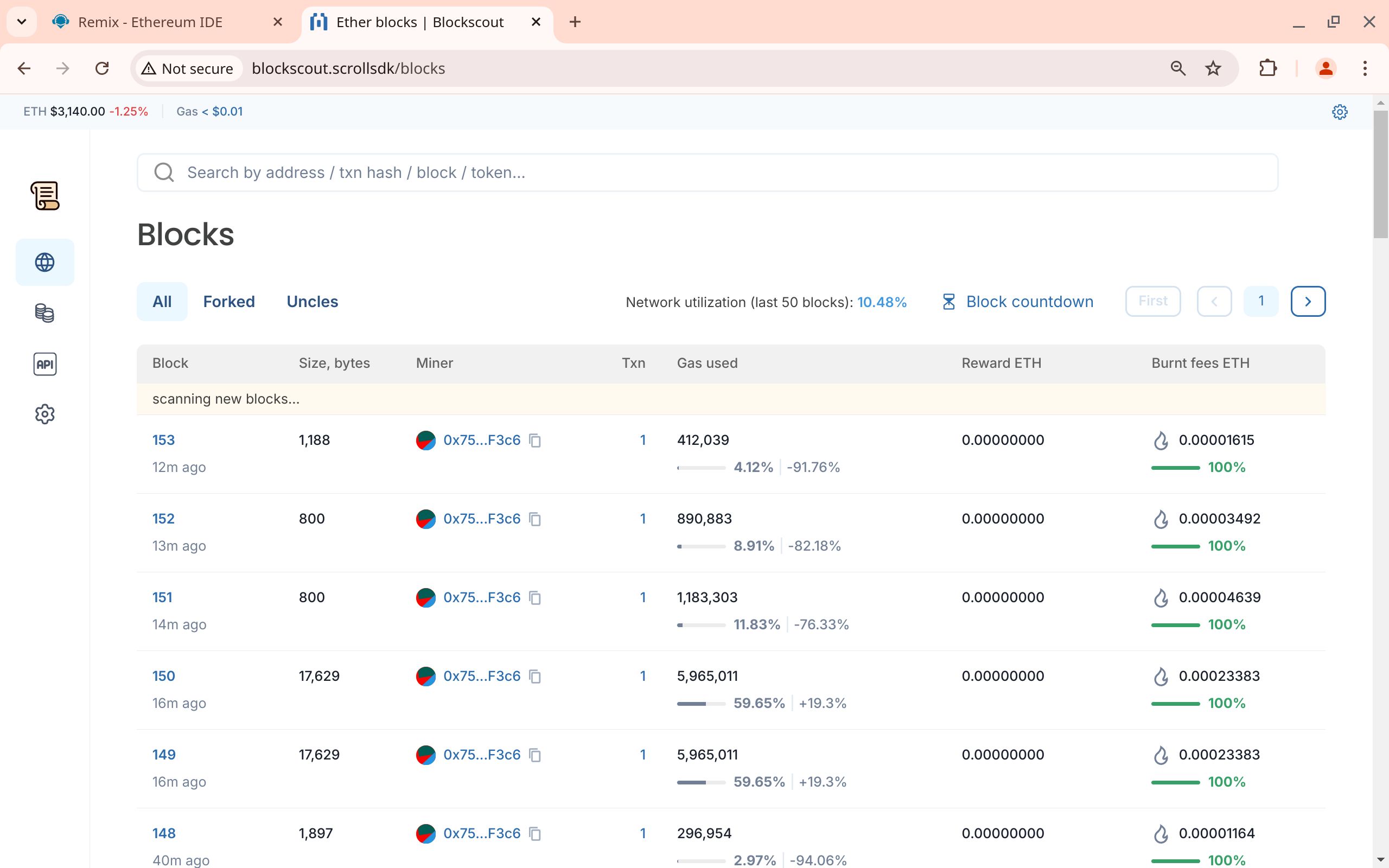This screenshot has width=1389, height=868.
Task: Open block 150 link
Action: tap(163, 676)
